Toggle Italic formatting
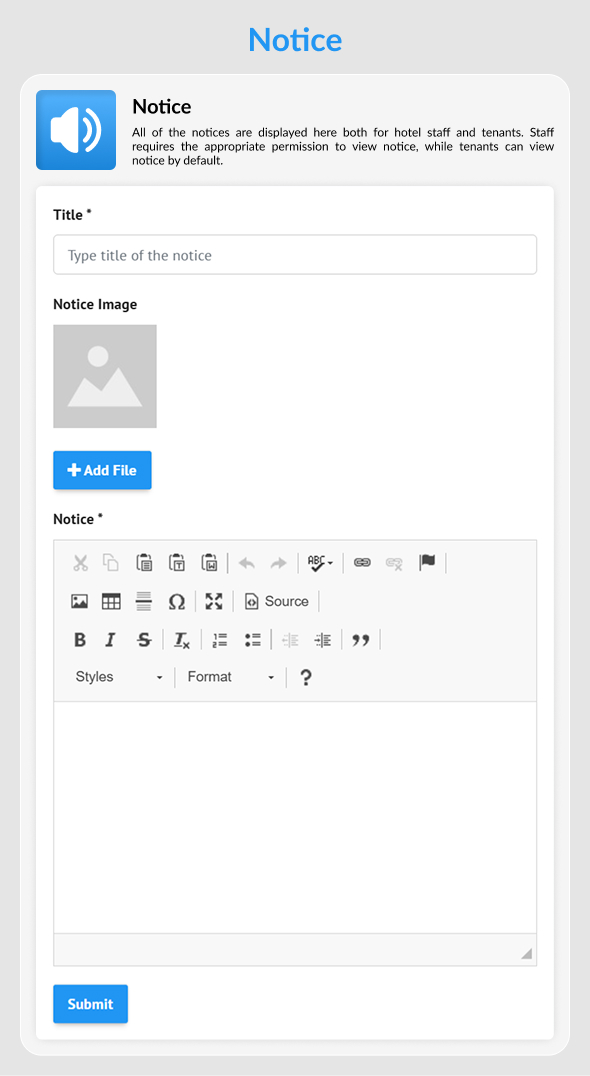 click(x=110, y=640)
